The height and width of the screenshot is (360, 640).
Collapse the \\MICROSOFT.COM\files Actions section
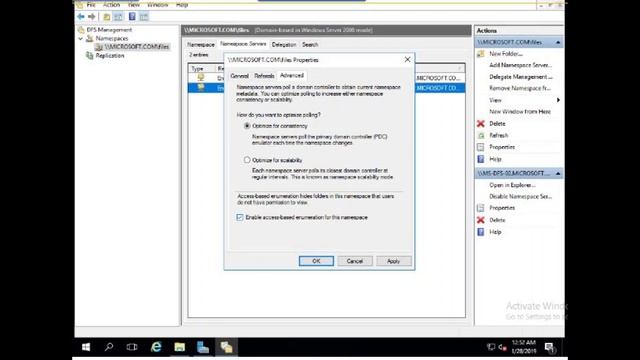point(558,42)
